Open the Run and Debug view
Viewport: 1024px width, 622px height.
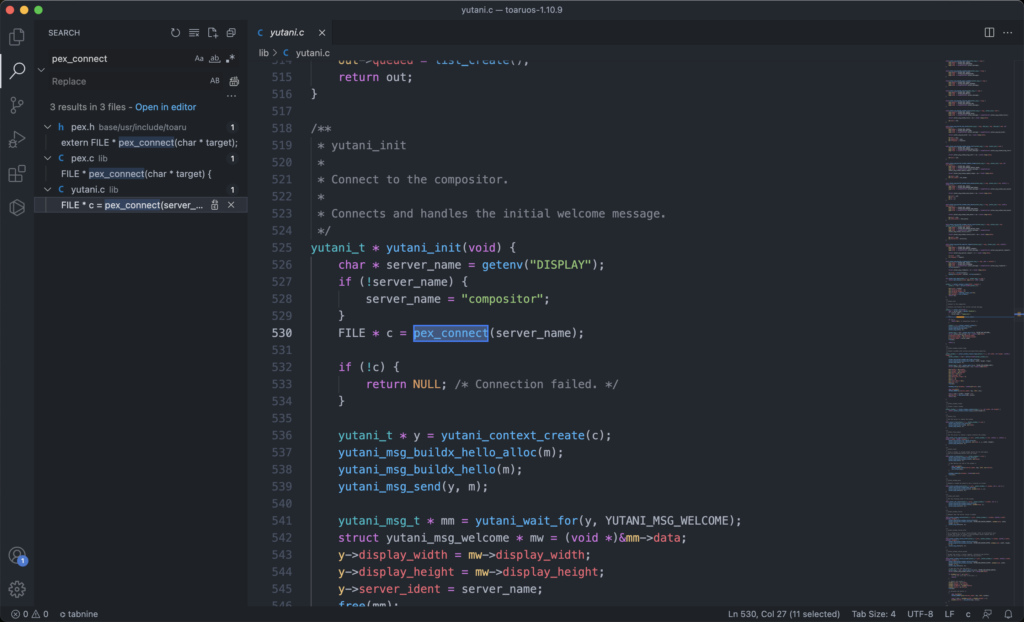click(17, 139)
